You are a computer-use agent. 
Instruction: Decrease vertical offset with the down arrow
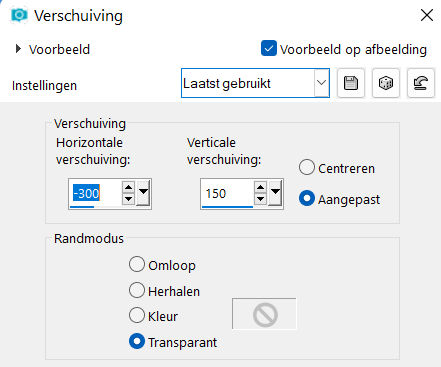point(261,199)
